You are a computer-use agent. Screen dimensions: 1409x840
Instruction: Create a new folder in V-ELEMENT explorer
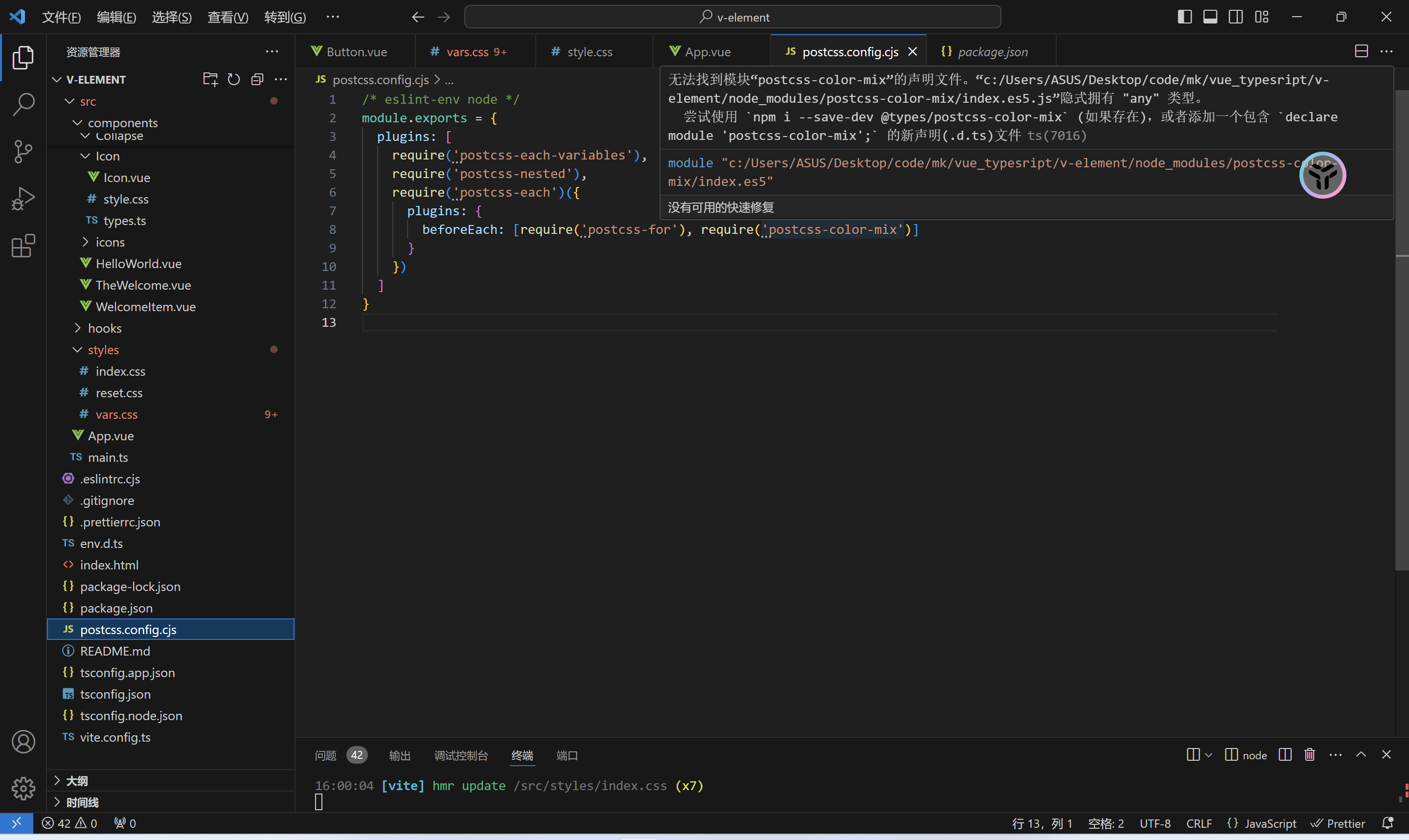[210, 79]
